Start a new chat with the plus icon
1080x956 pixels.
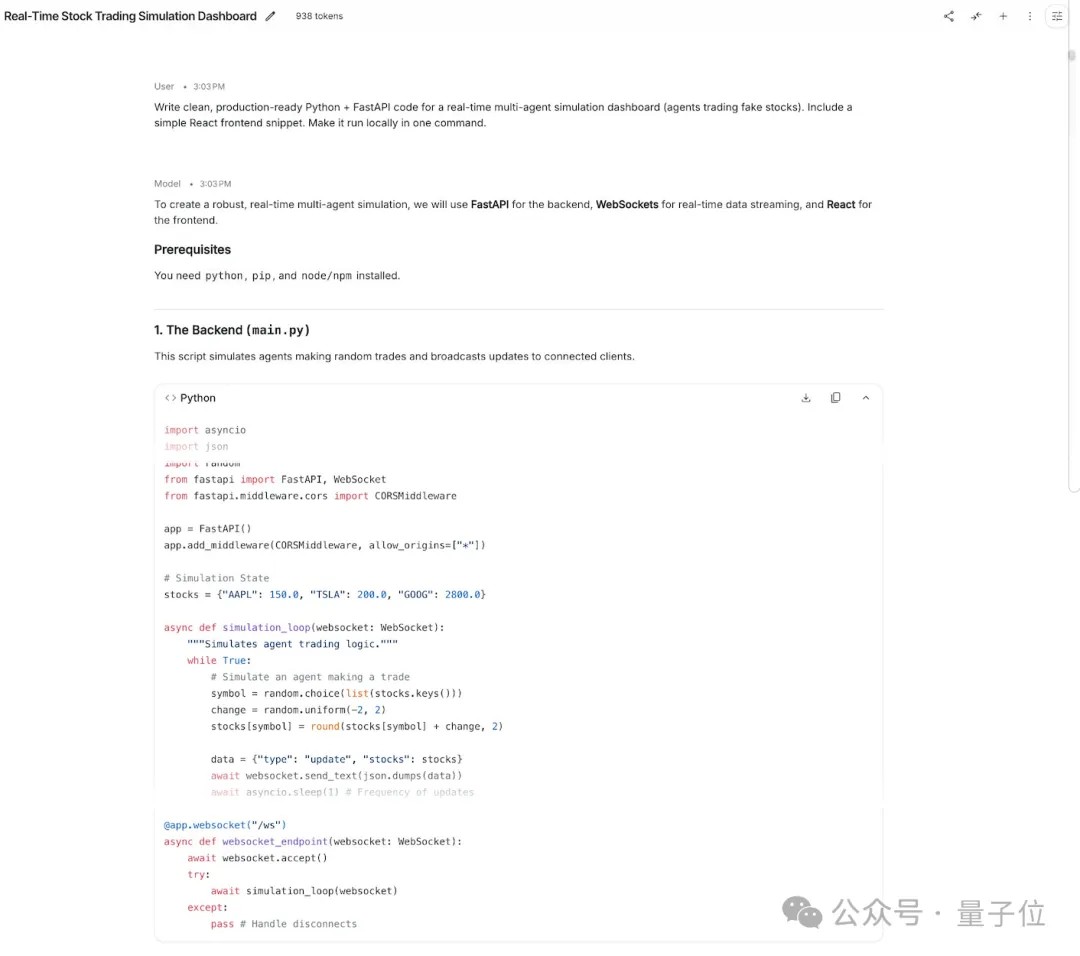point(1003,17)
